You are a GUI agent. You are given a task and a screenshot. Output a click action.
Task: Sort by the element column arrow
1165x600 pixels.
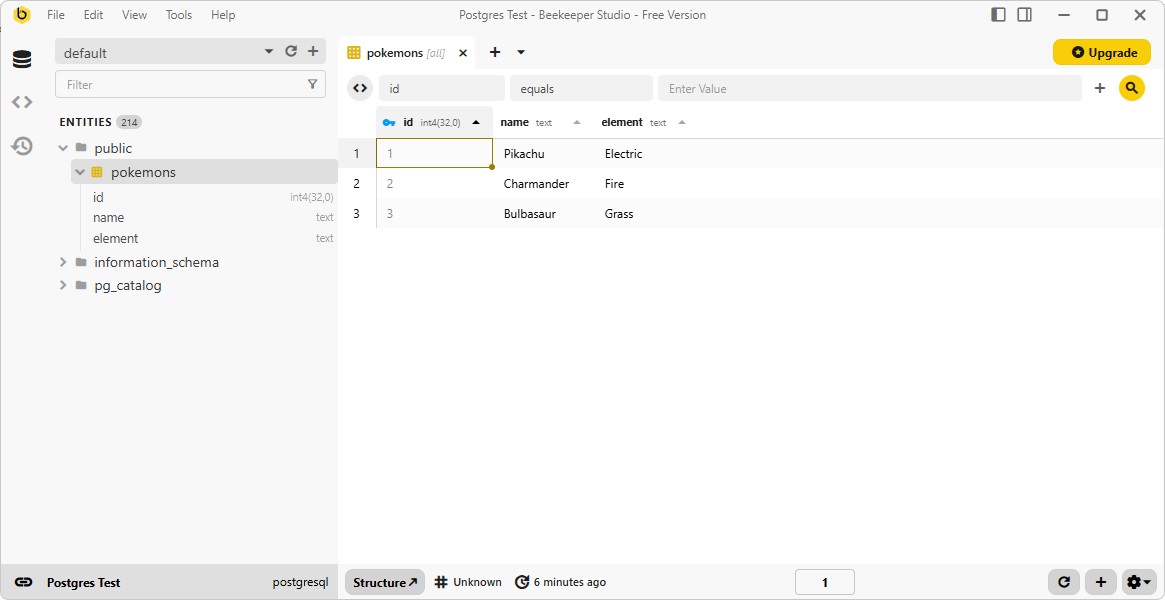[x=682, y=123]
